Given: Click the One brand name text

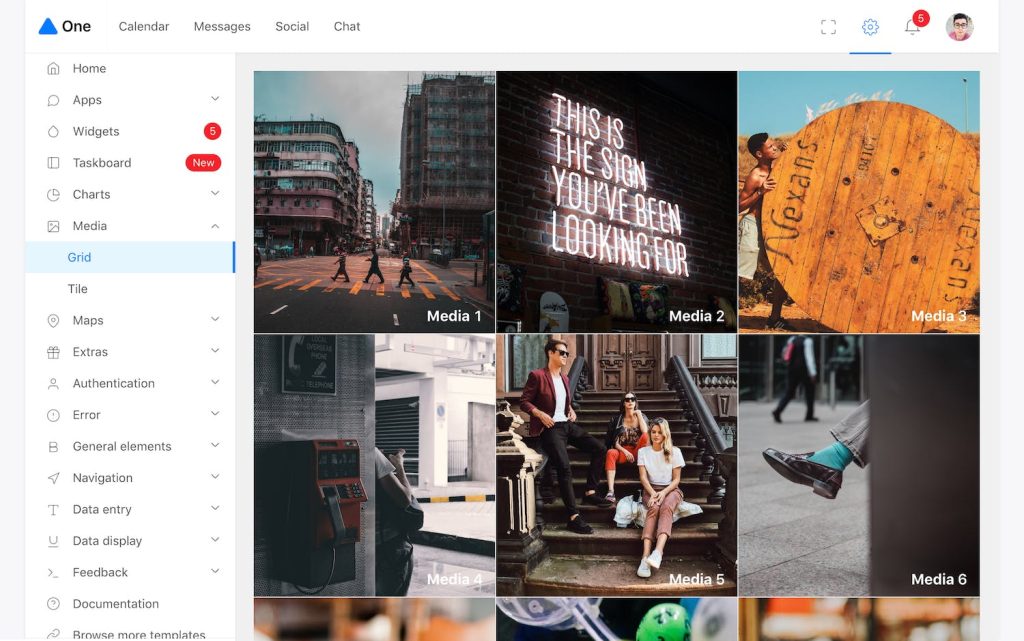Looking at the screenshot, I should pyautogui.click(x=76, y=27).
